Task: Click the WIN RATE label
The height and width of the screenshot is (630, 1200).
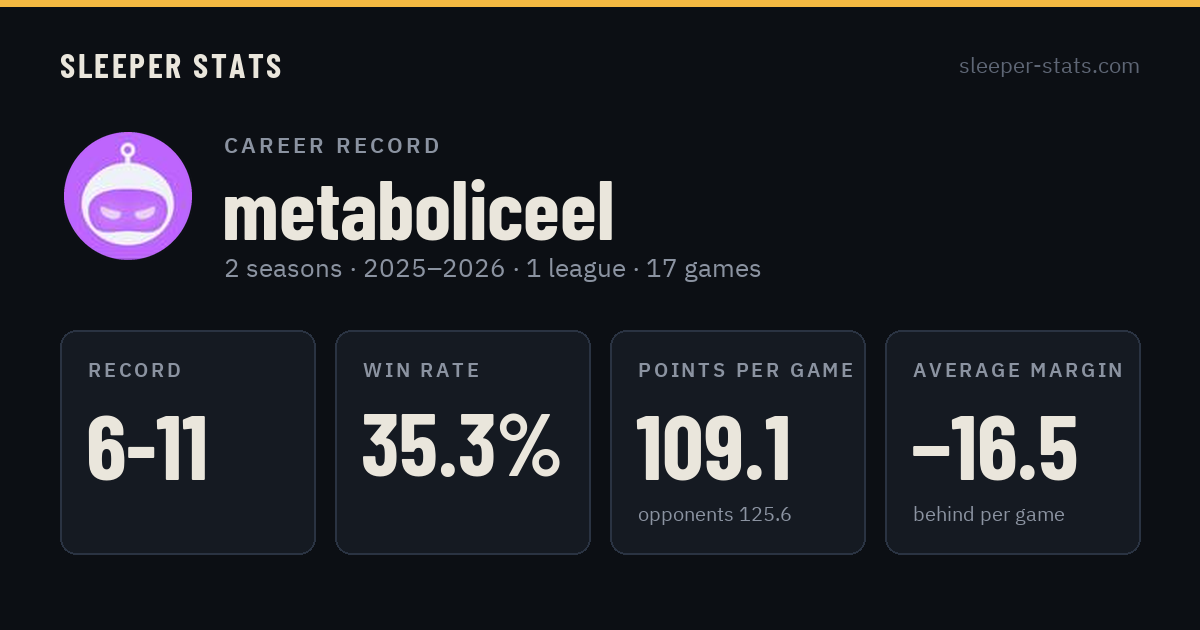Action: tap(422, 371)
